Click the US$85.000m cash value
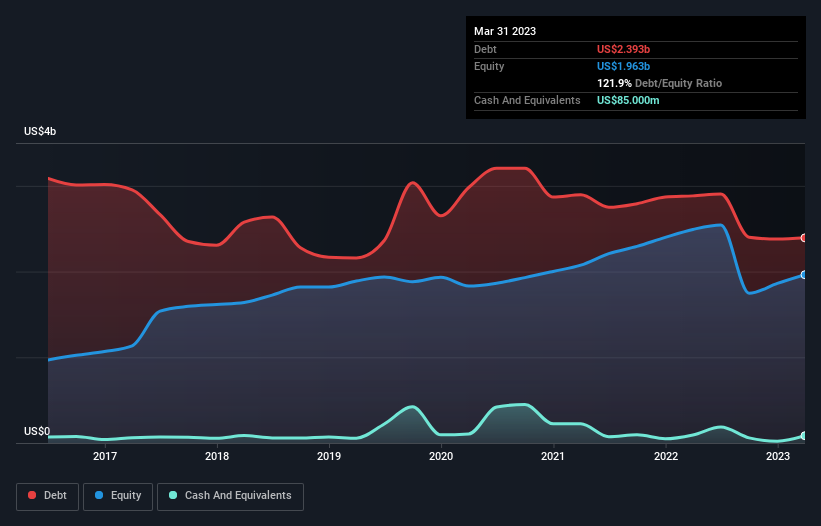Image resolution: width=821 pixels, height=526 pixels. (628, 100)
